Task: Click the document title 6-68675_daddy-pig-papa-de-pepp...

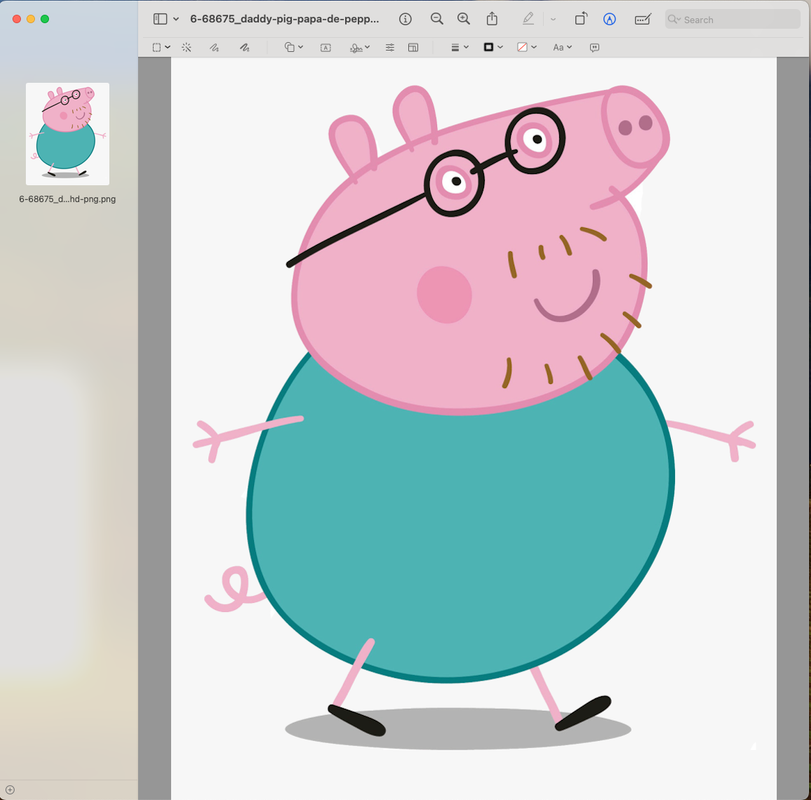Action: pos(284,19)
